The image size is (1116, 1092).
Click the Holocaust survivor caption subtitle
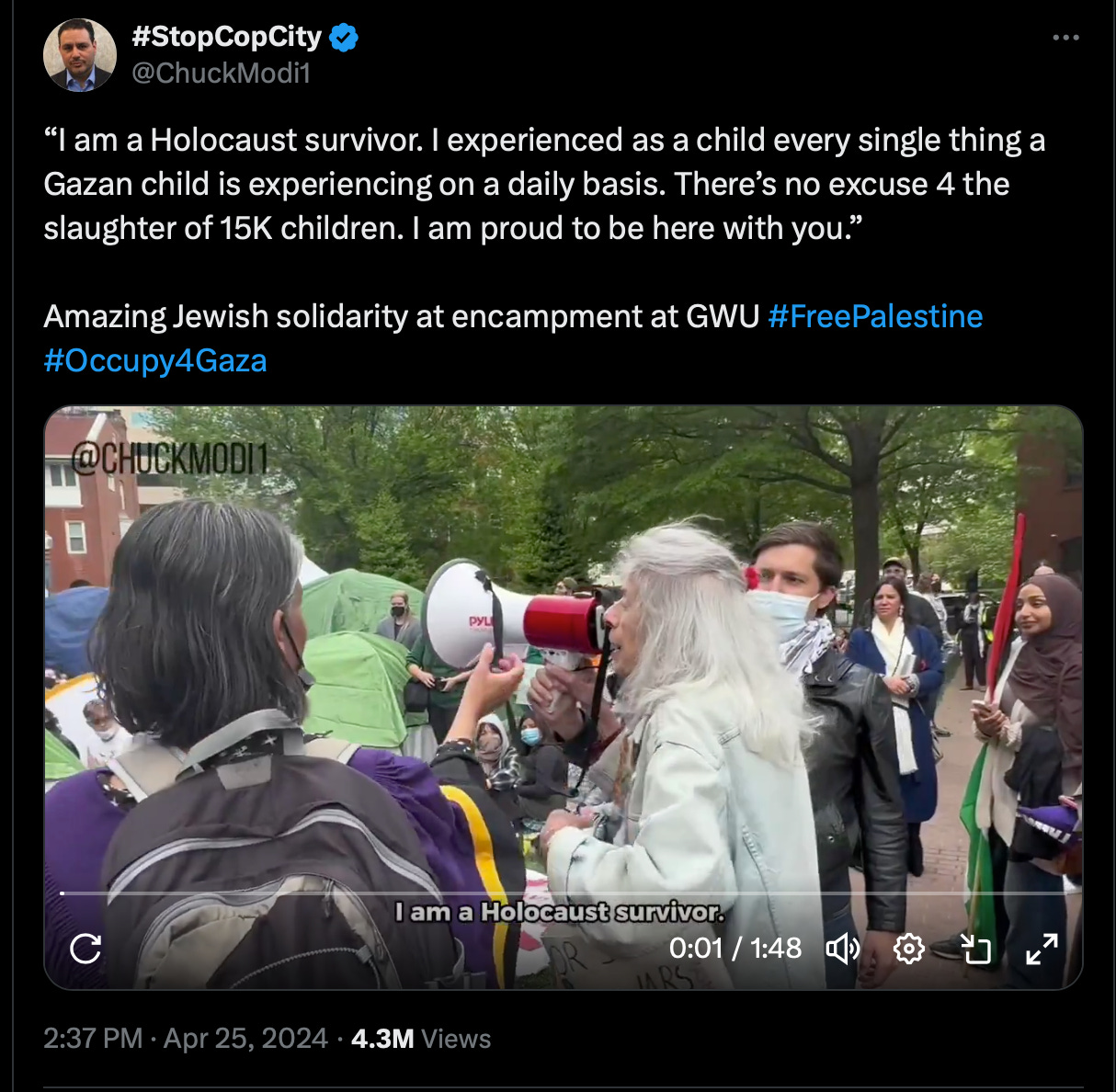[x=559, y=912]
